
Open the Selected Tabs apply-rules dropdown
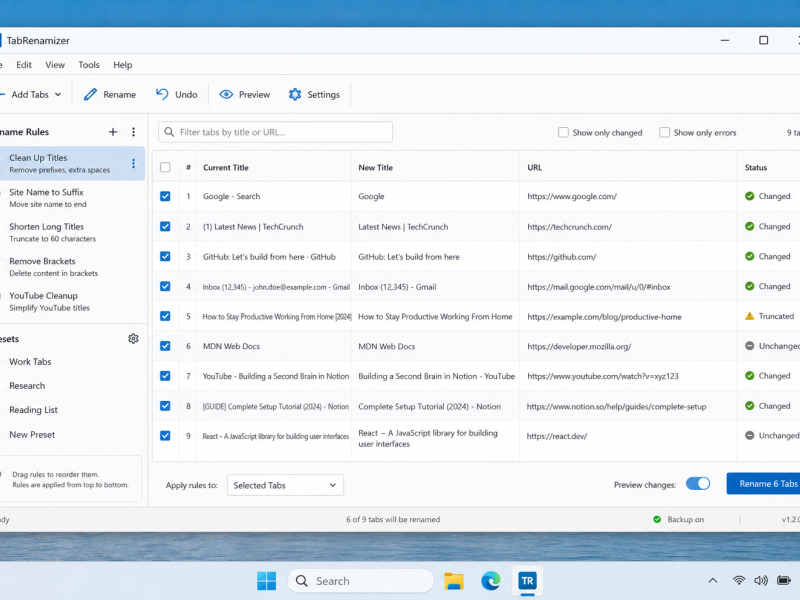[285, 485]
